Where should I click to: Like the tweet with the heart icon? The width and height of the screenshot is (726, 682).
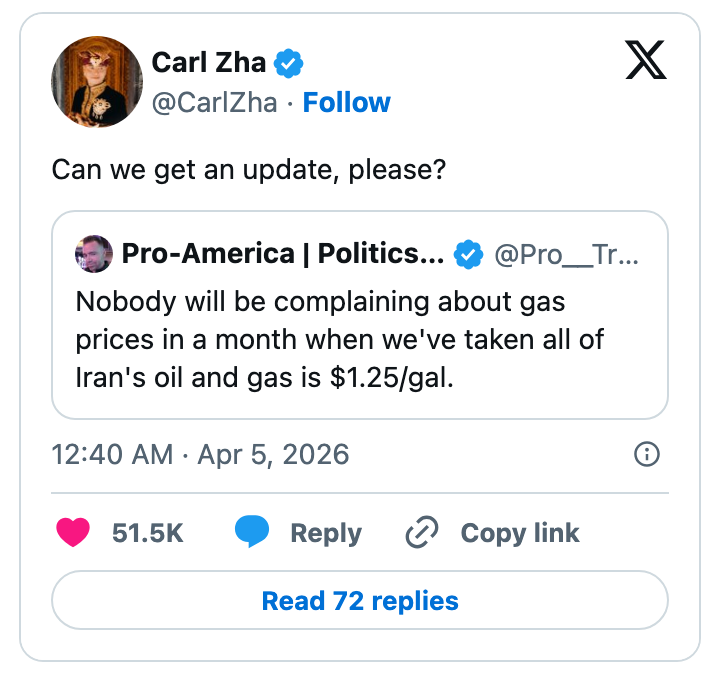(x=74, y=533)
